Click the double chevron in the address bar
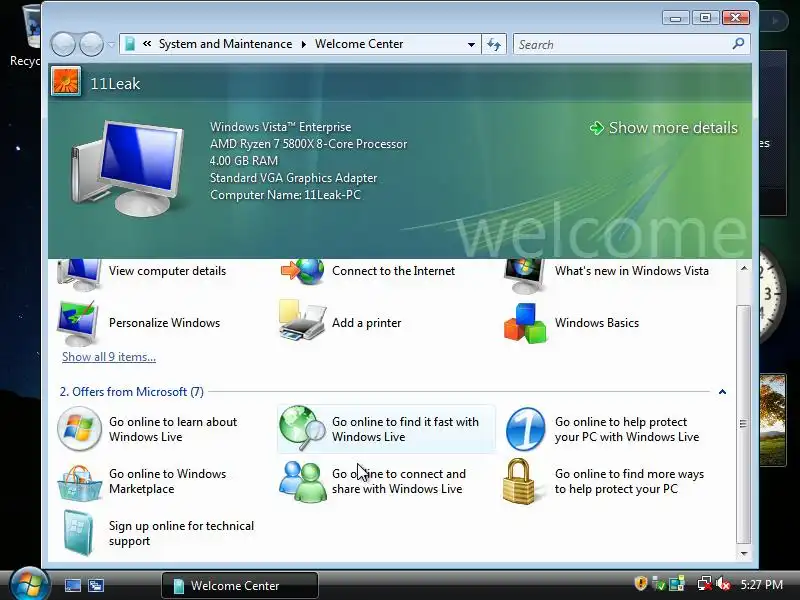This screenshot has width=800, height=600. point(147,44)
